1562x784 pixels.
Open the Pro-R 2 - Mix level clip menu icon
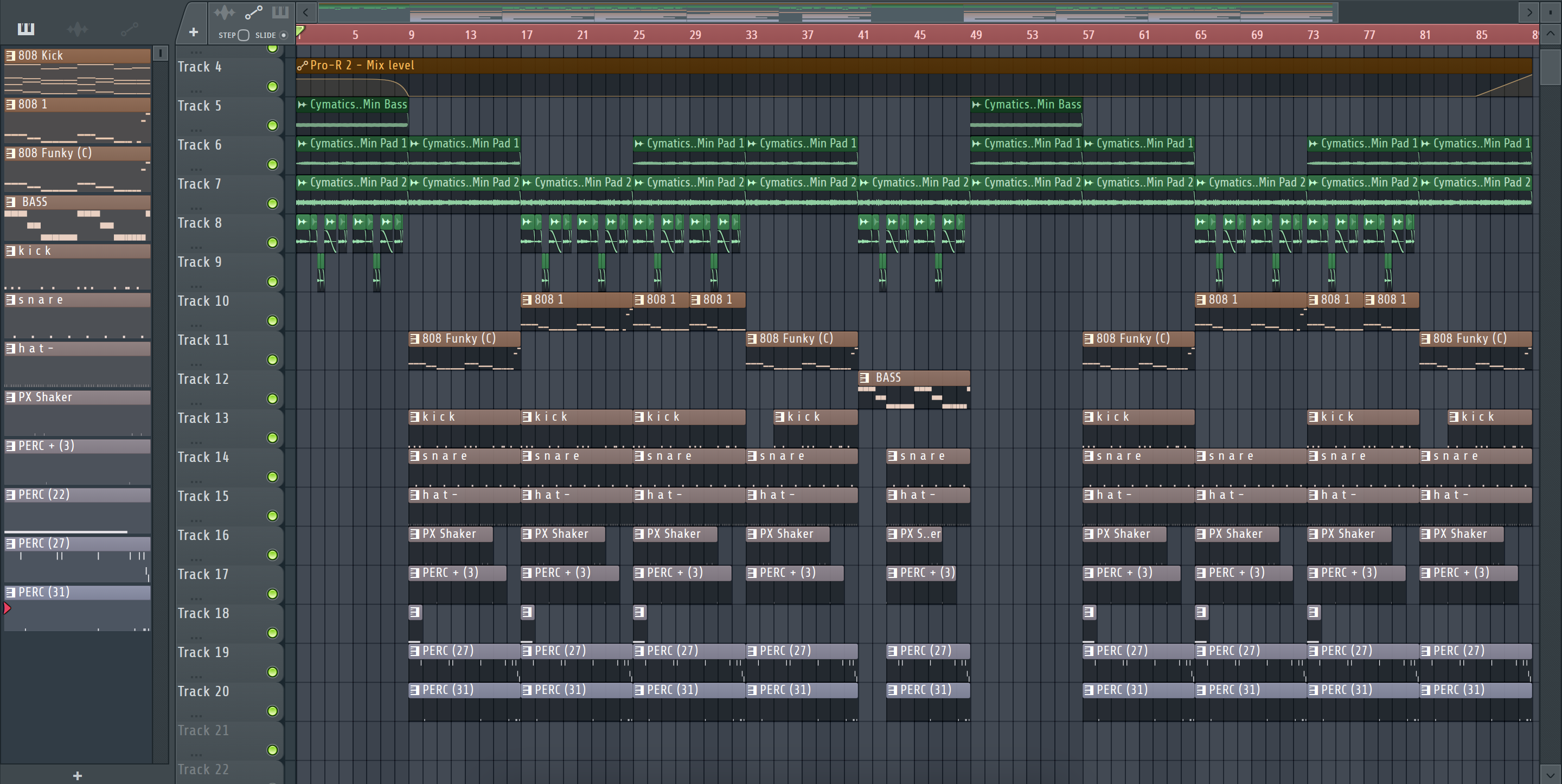click(303, 66)
